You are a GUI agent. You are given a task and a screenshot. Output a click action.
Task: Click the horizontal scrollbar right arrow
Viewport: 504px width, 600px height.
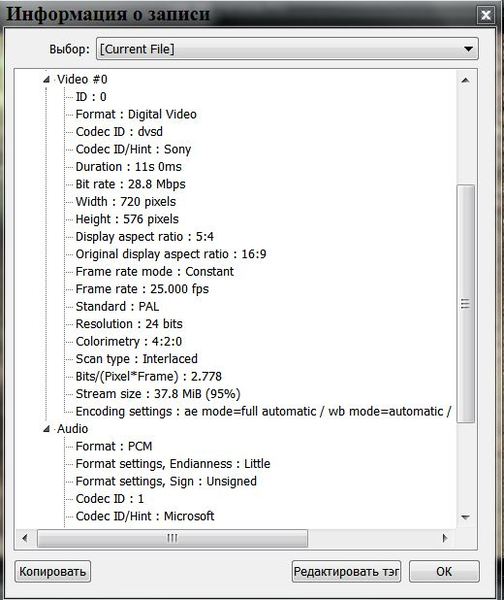point(445,538)
